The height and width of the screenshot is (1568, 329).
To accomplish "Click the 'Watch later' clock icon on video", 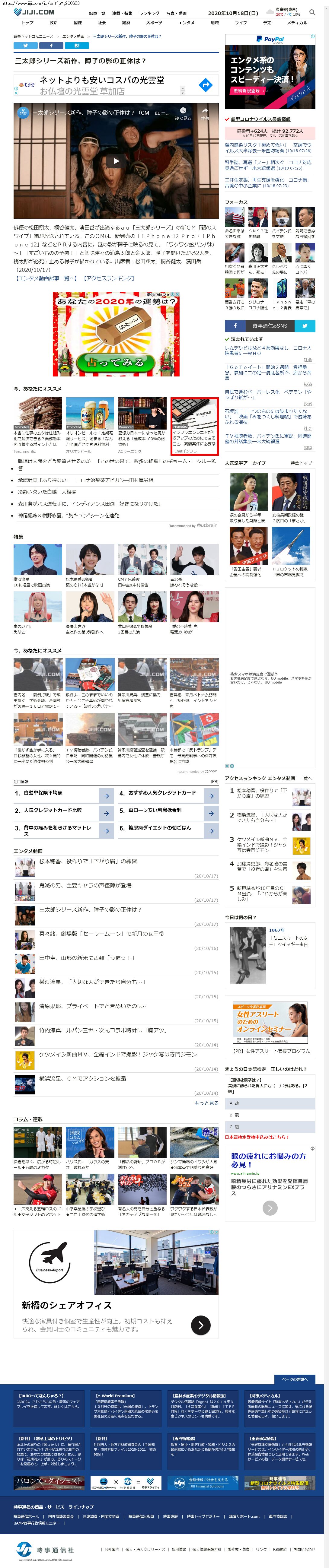I will point(183,111).
